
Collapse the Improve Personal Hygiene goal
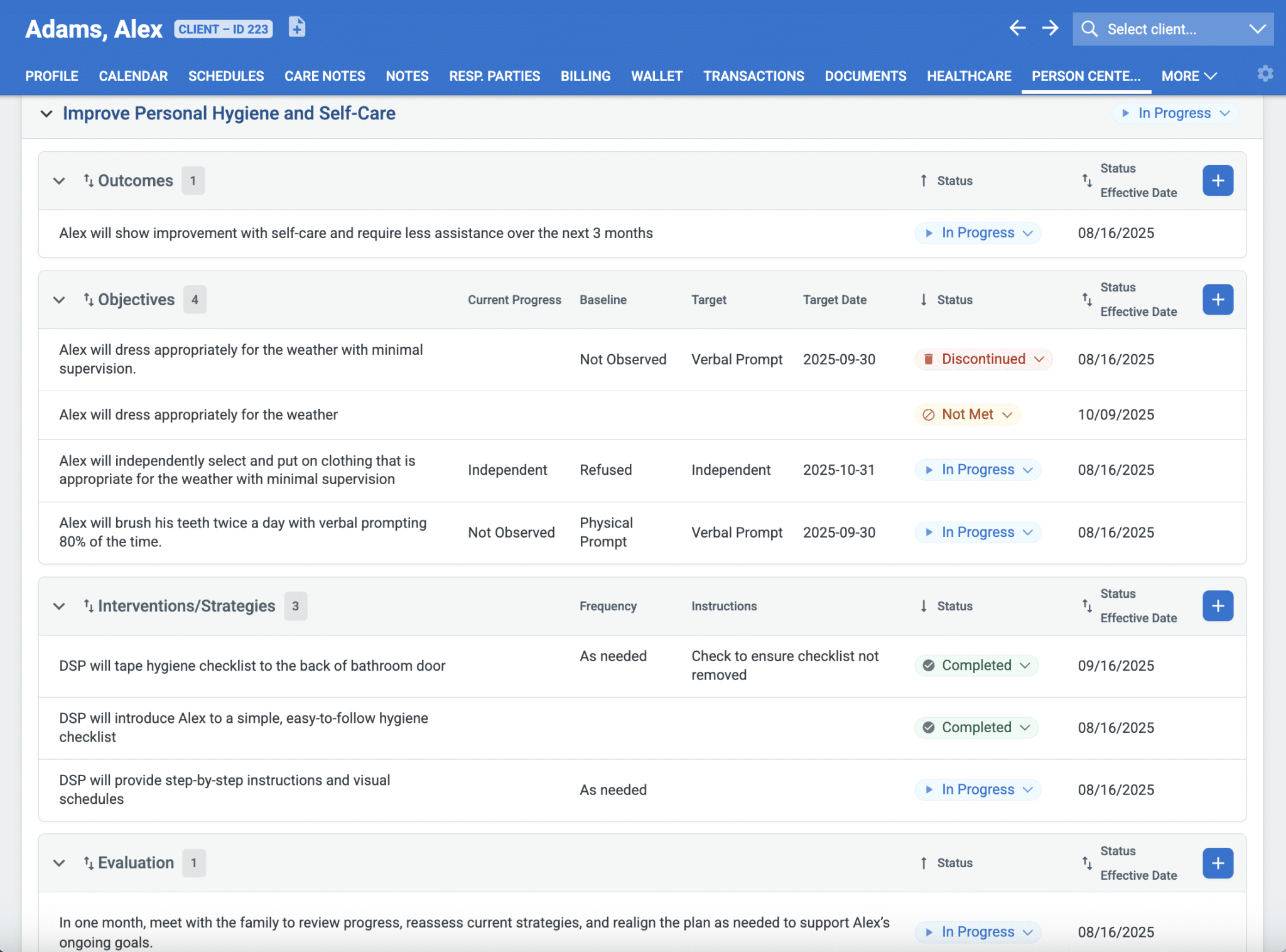click(x=46, y=114)
